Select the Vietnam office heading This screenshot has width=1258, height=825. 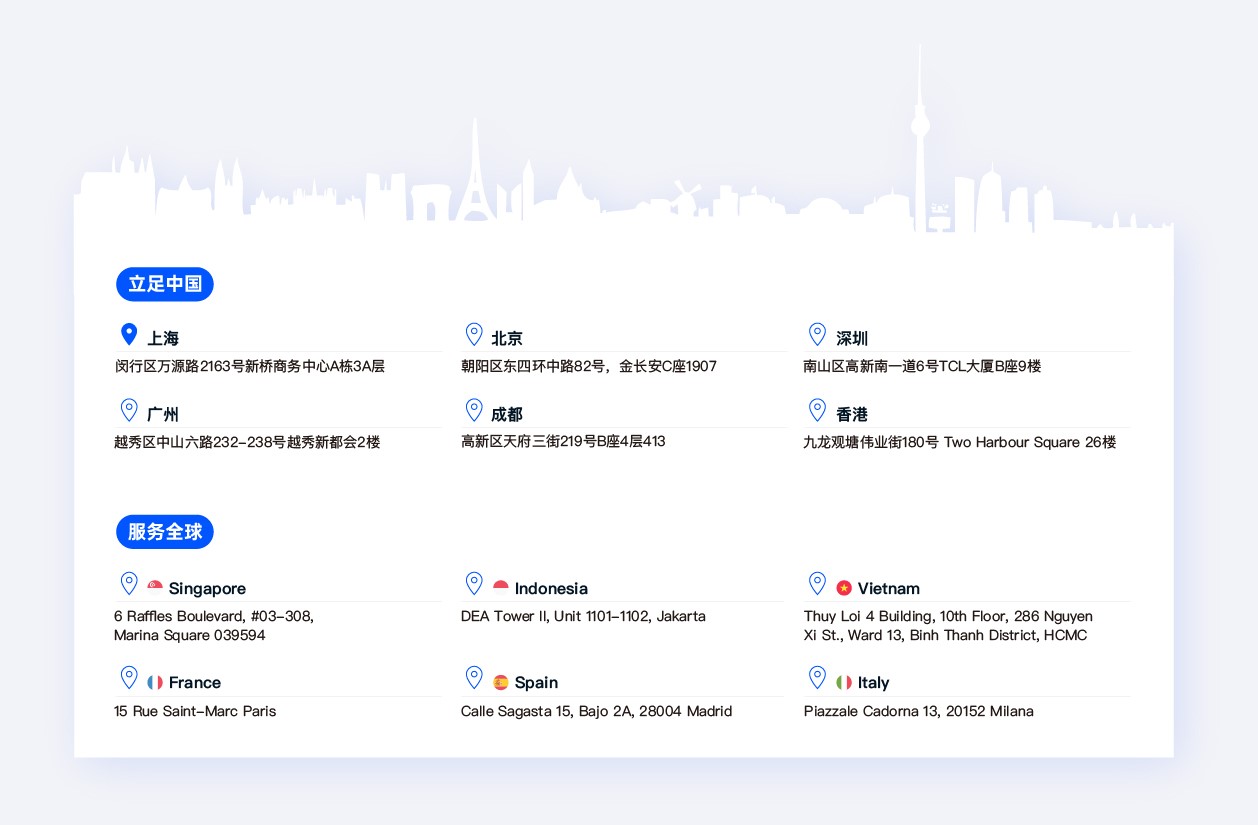tap(888, 588)
